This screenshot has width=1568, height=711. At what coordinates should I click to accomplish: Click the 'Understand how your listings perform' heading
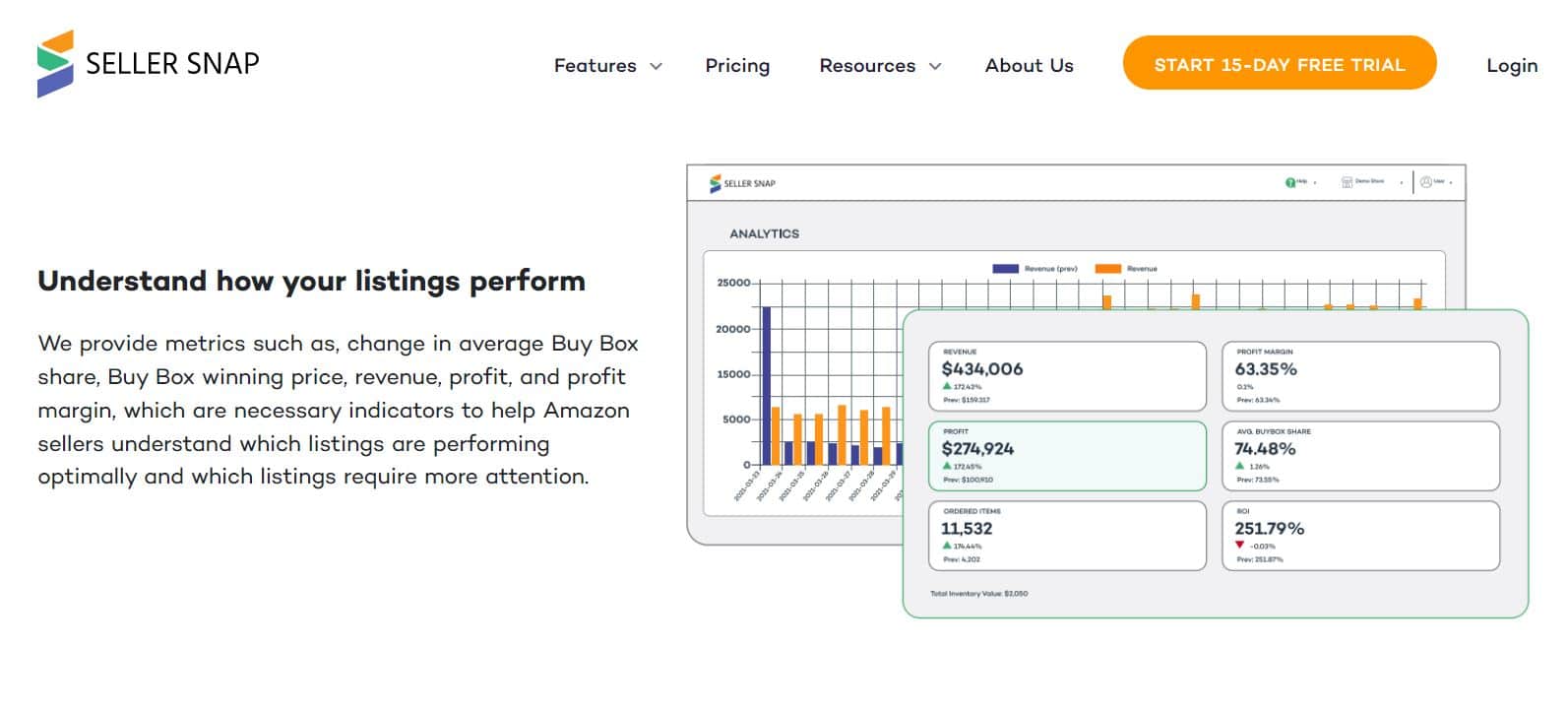click(311, 281)
